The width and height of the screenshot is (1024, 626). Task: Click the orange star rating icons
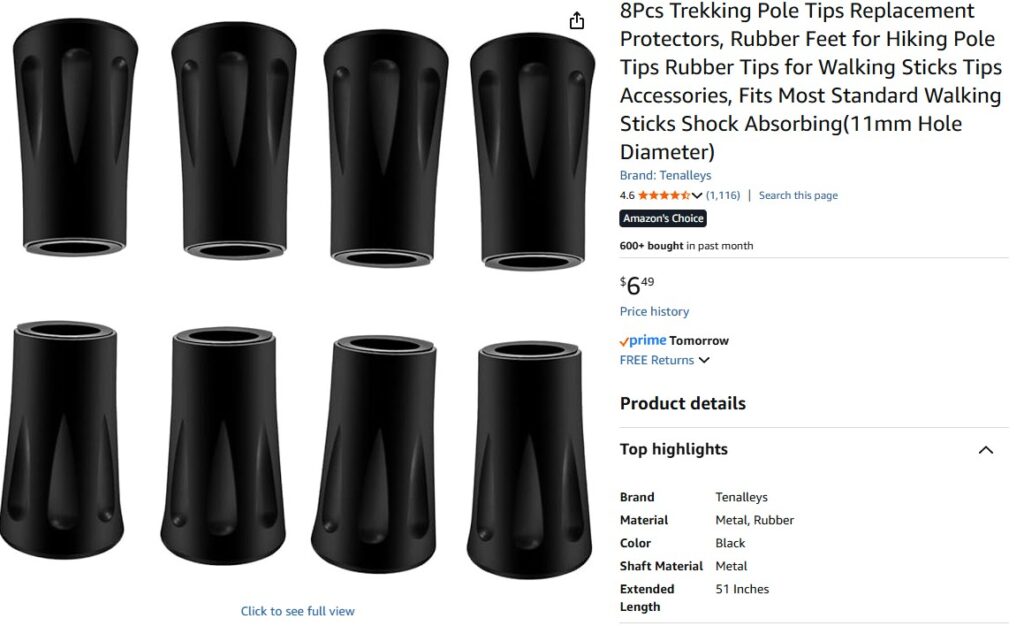point(664,195)
